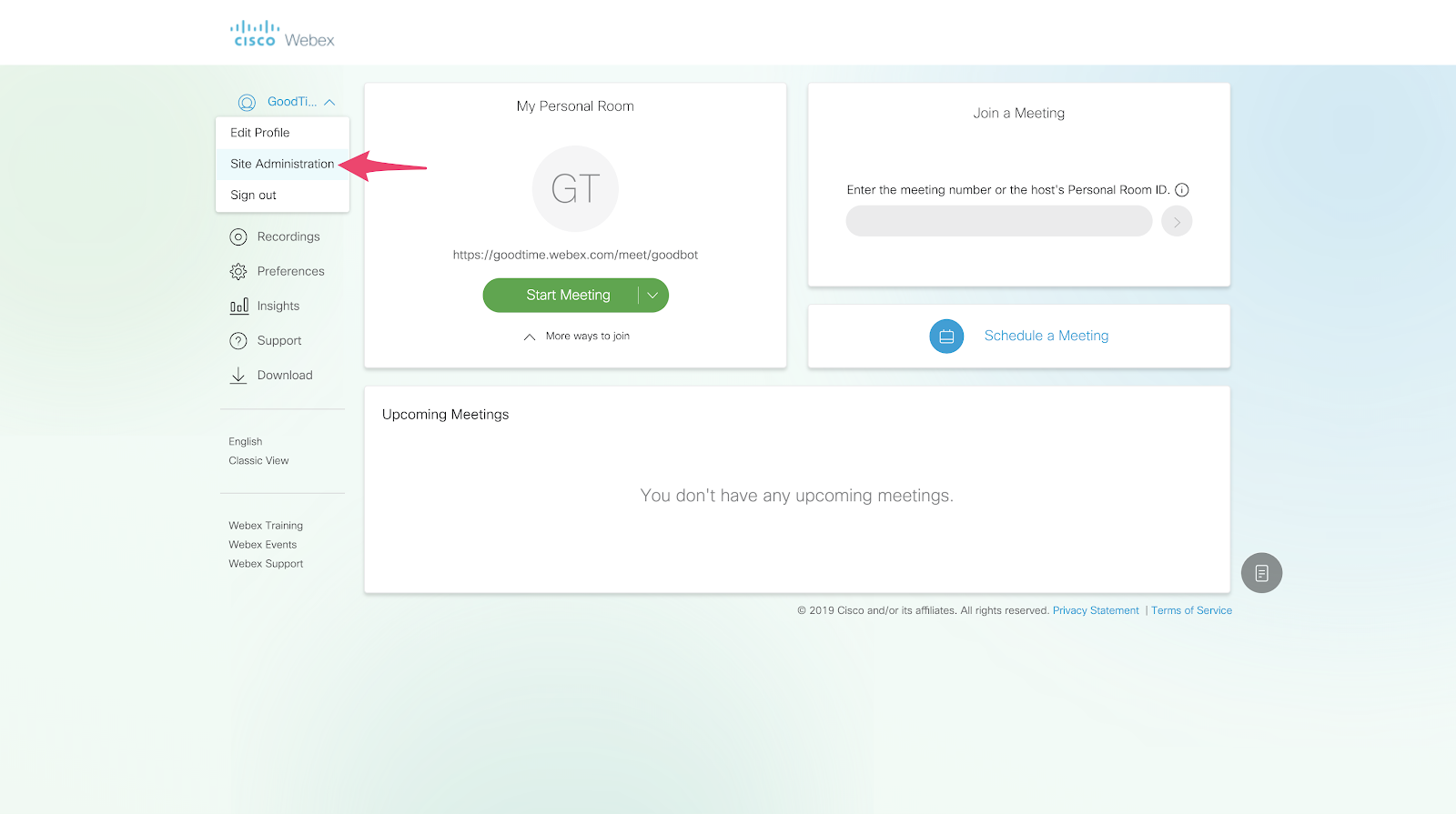Viewport: 1456px width, 814px height.
Task: Click the Download arrow icon
Action: click(238, 376)
